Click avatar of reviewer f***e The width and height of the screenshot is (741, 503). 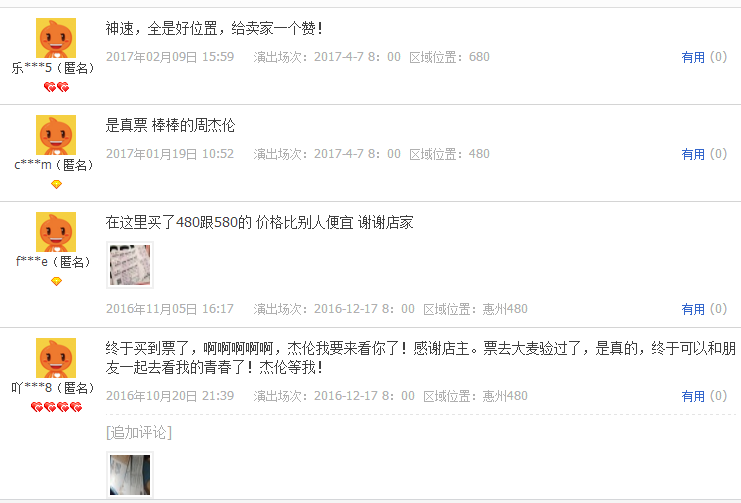[x=56, y=232]
